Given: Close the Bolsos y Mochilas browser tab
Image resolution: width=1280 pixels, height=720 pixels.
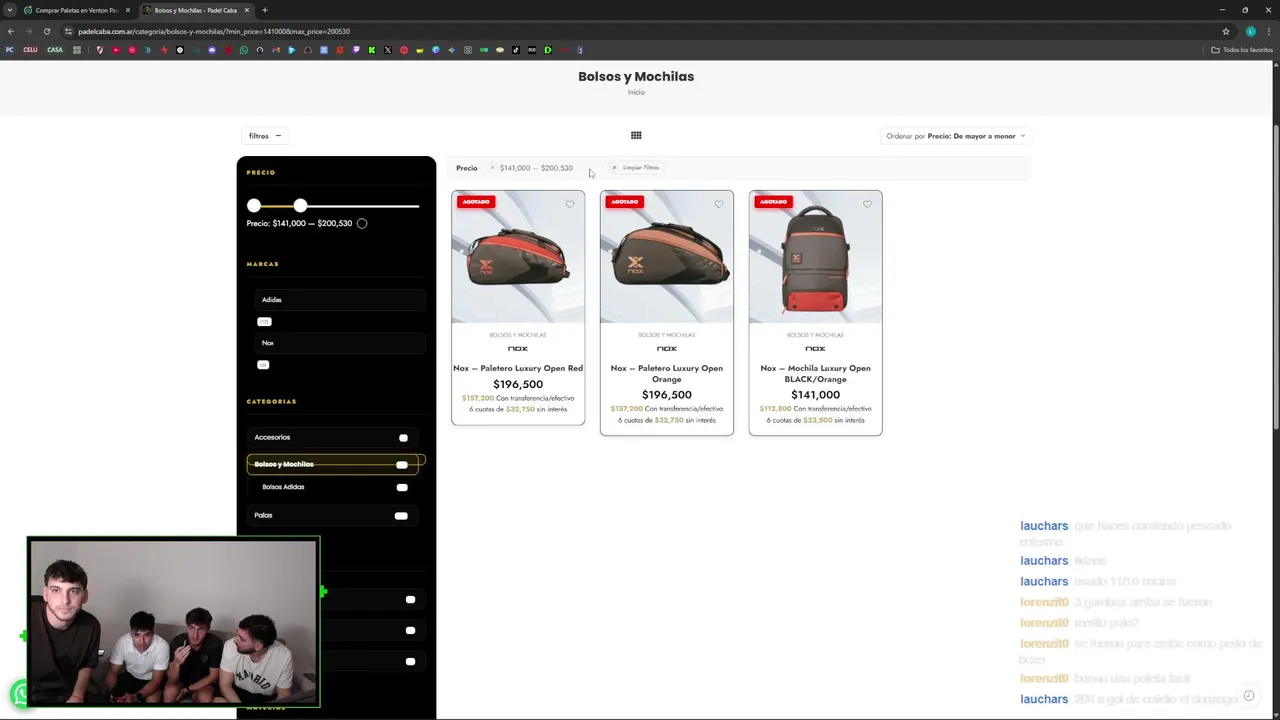Looking at the screenshot, I should click(247, 10).
